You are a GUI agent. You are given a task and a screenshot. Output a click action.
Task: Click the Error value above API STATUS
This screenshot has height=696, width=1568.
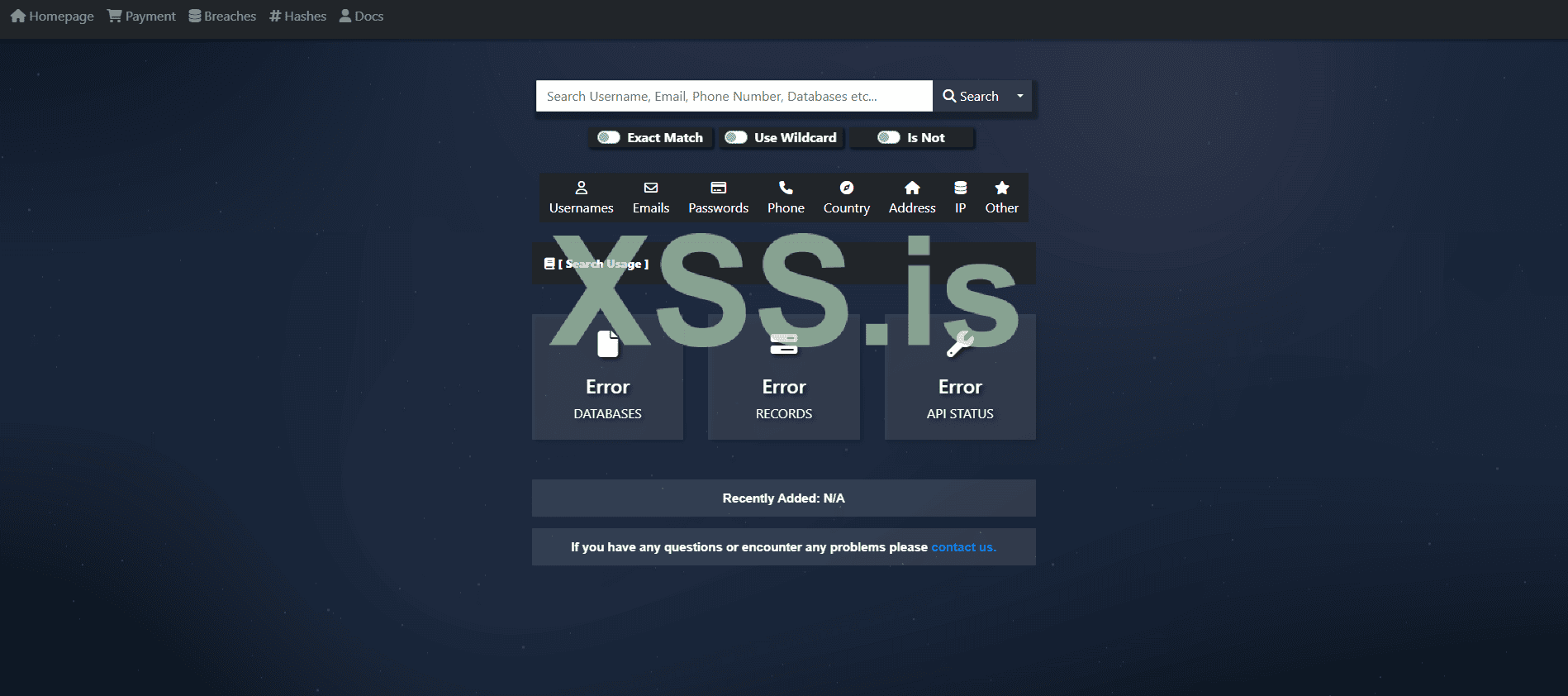[960, 387]
